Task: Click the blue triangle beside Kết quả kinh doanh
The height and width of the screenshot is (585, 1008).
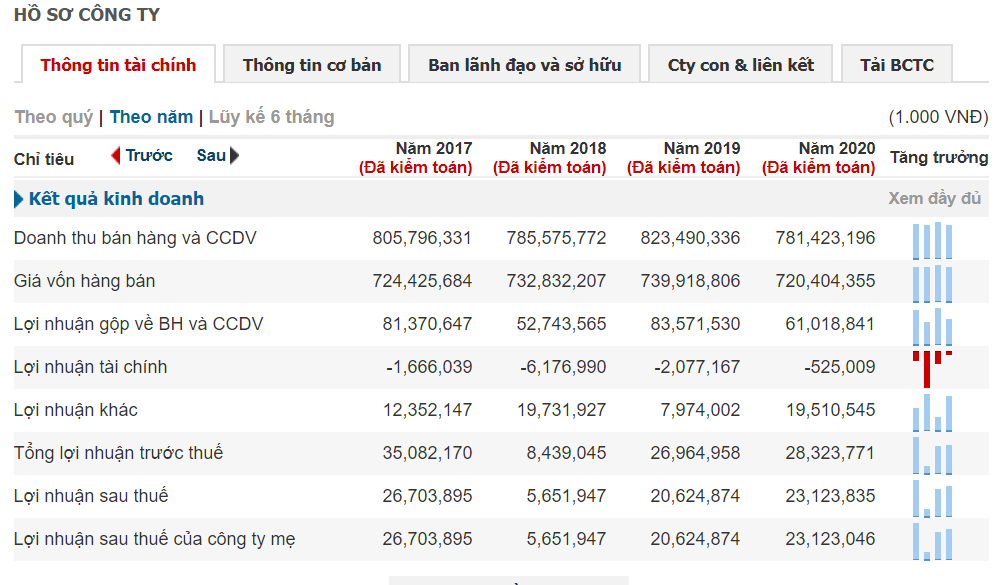Action: tap(19, 199)
